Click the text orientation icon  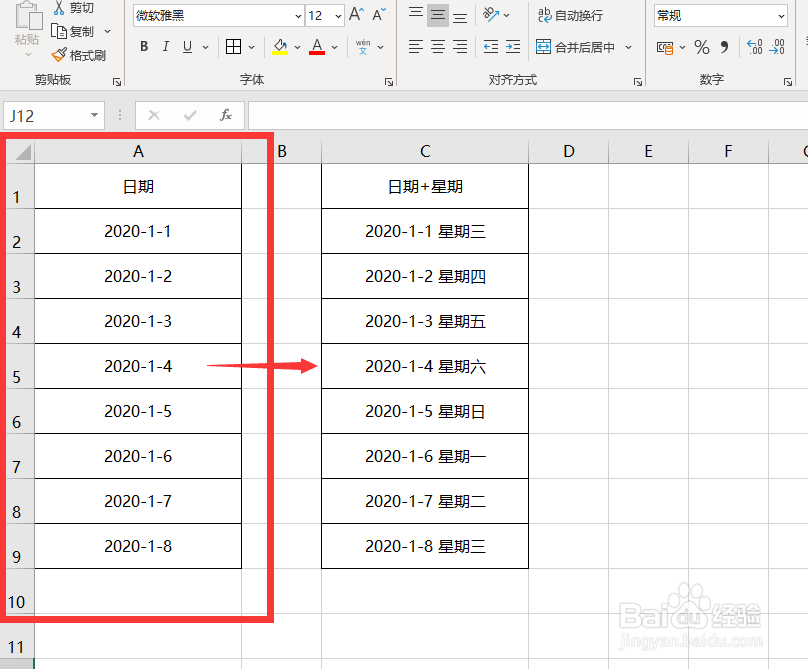tap(491, 15)
